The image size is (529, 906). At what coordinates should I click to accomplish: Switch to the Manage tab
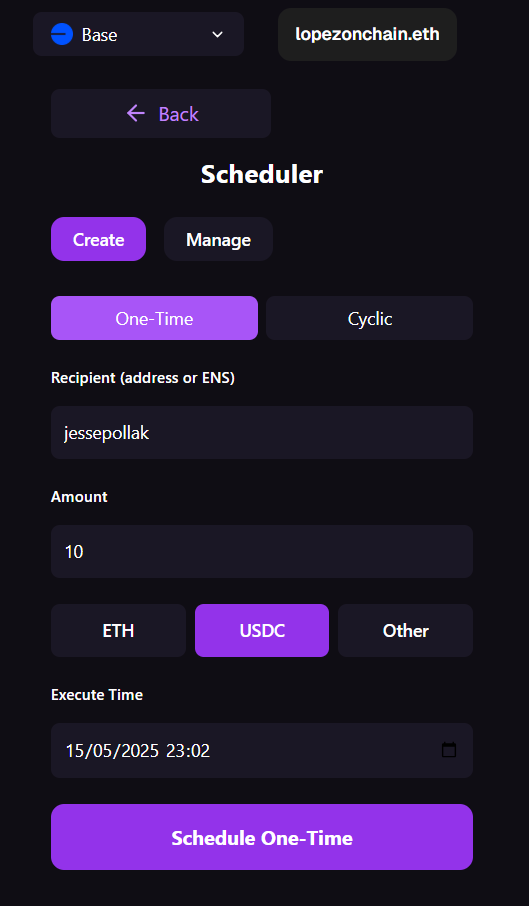coord(218,239)
